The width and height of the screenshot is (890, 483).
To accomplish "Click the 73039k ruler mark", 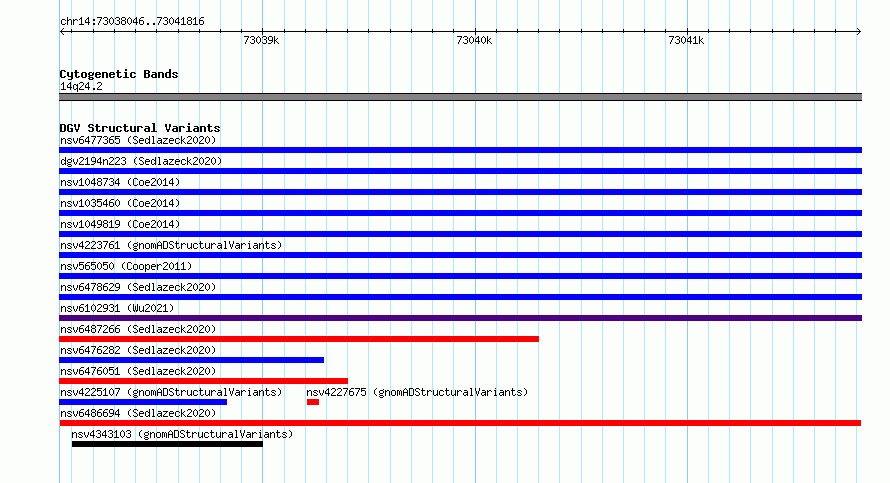I will pos(261,40).
